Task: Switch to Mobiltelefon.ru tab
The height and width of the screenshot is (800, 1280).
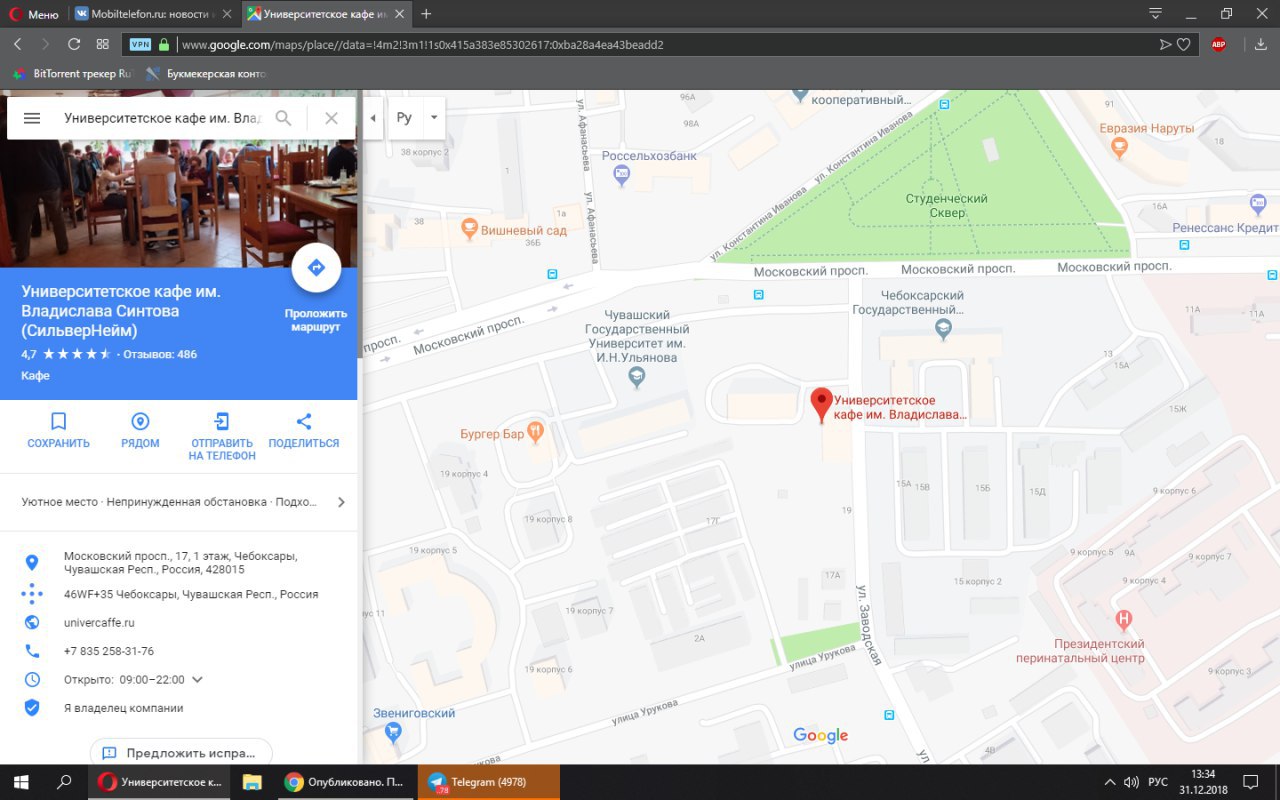Action: 154,14
